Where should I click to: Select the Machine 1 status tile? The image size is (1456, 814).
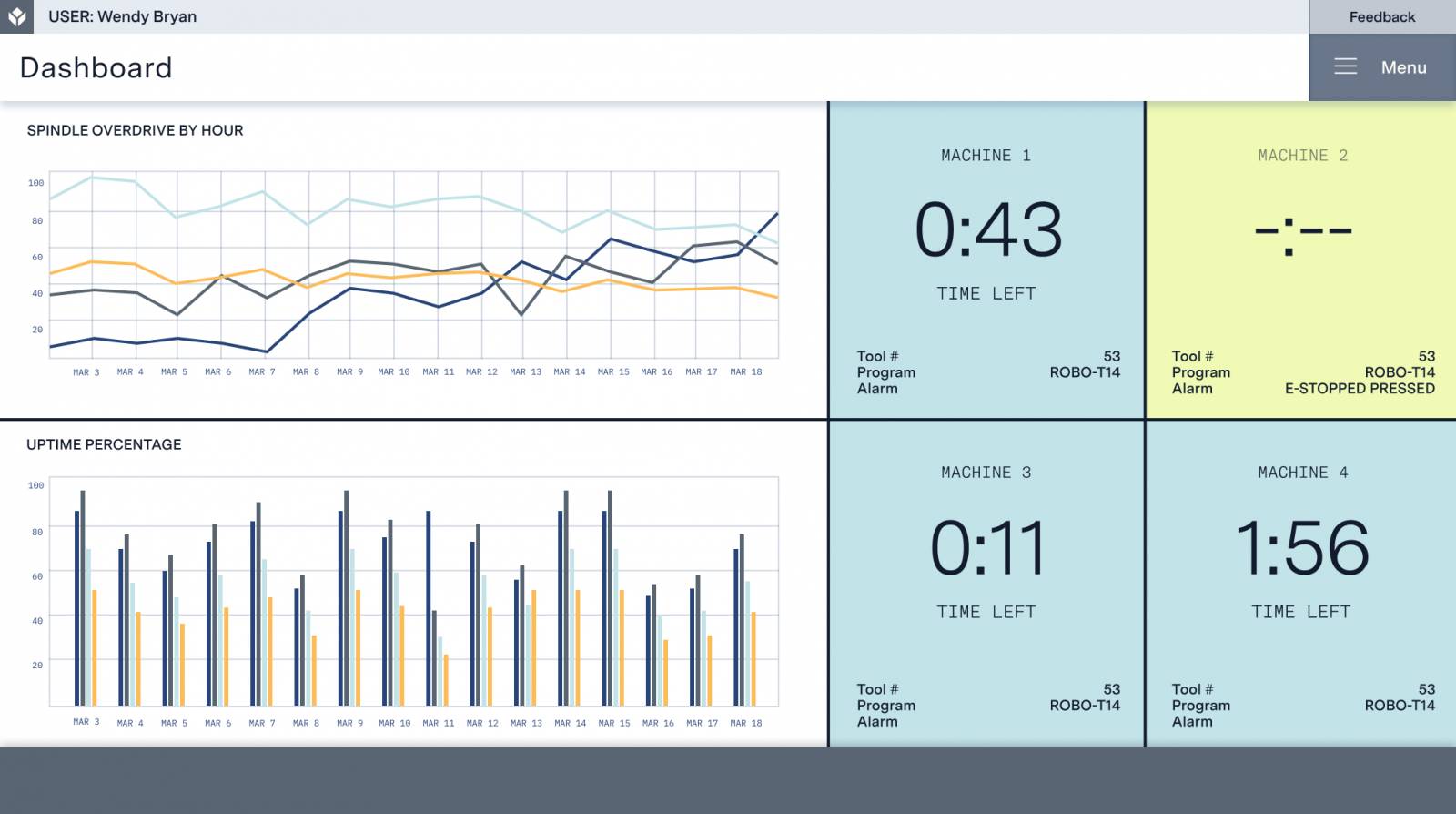point(986,260)
